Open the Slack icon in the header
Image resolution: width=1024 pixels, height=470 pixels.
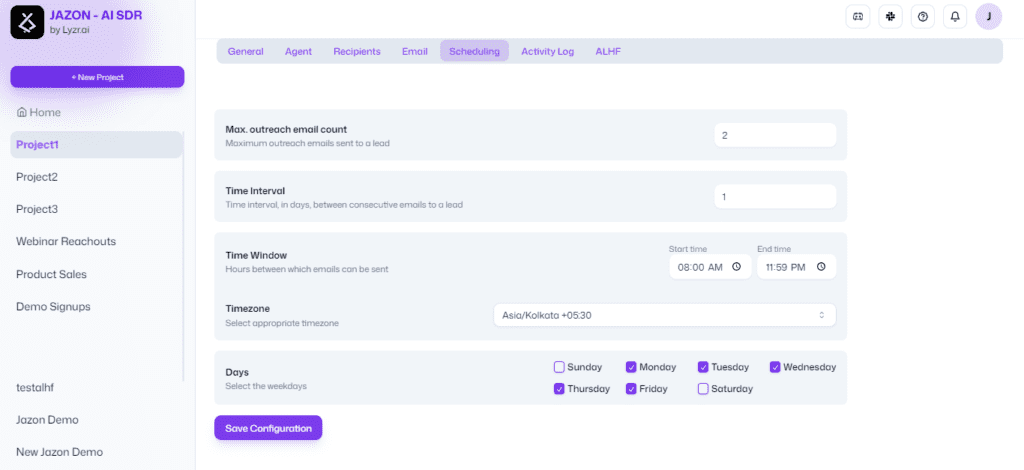pyautogui.click(x=890, y=17)
